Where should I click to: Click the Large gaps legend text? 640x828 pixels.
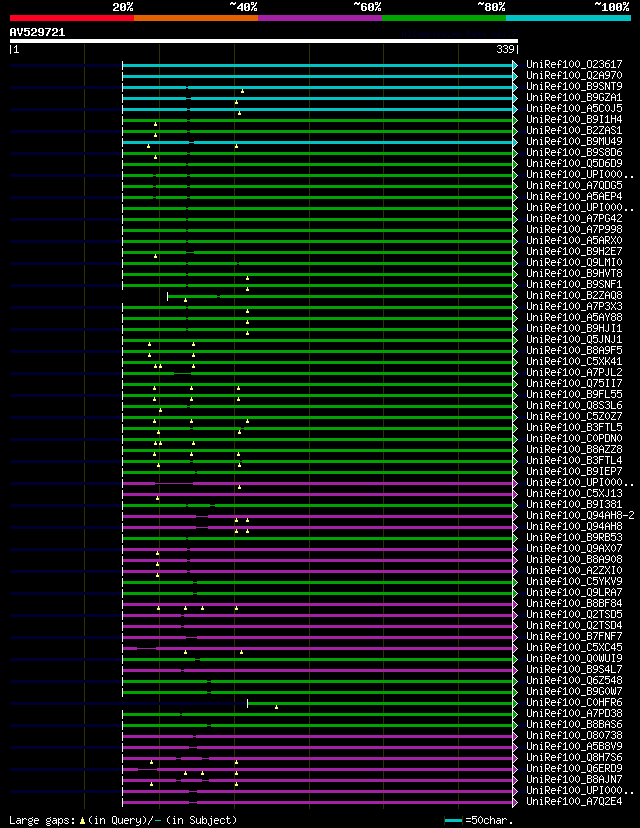click(x=124, y=820)
